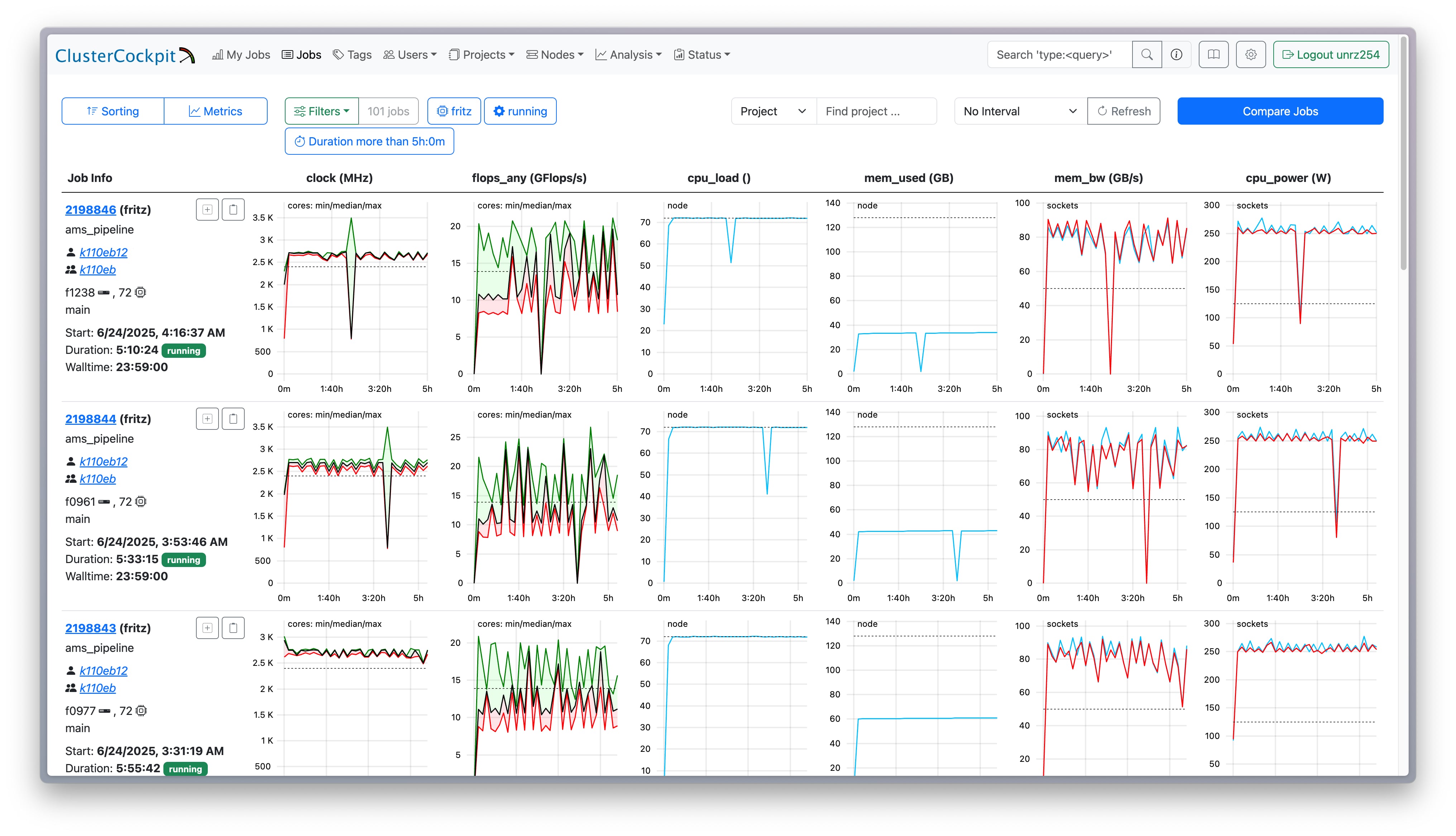This screenshot has width=1456, height=836.
Task: Copy job 2198844 ID with clipboard icon
Action: (x=233, y=419)
